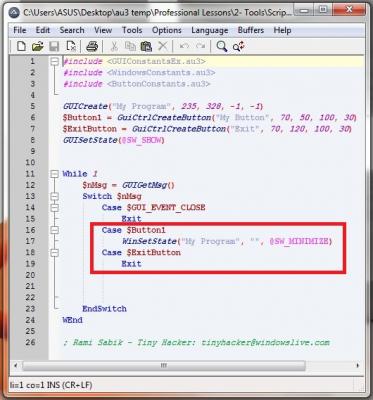This screenshot has width=373, height=400.
Task: Open the Search menu
Action: click(72, 30)
